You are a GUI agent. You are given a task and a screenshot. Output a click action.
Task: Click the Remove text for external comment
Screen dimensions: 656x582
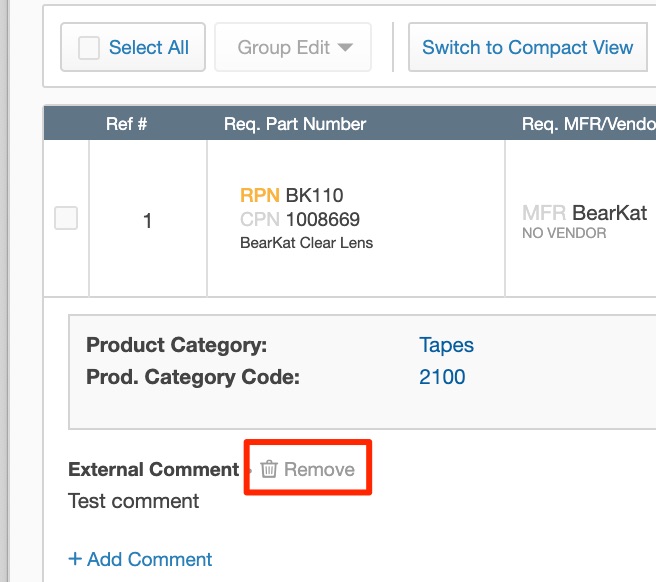click(x=319, y=469)
